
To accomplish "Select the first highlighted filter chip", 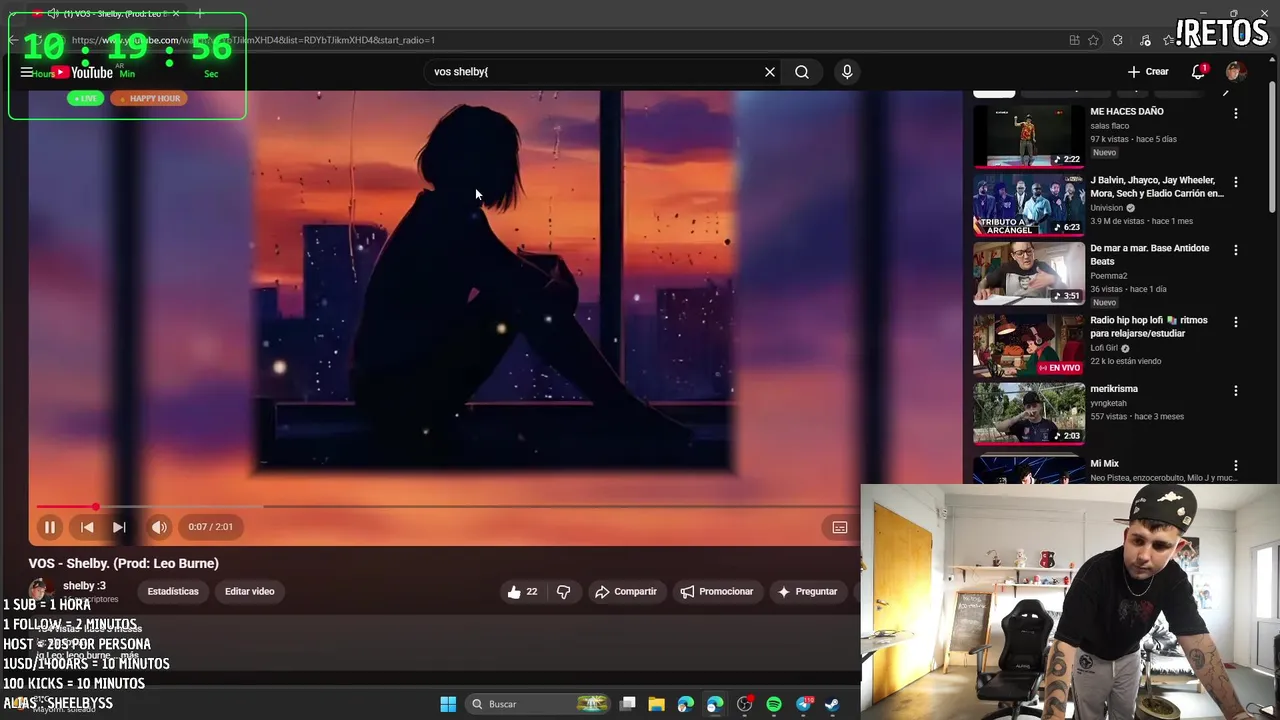I will 994,93.
